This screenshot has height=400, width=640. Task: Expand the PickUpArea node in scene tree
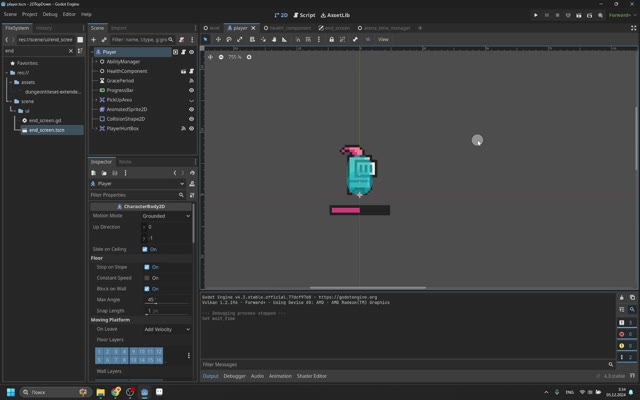(x=96, y=100)
